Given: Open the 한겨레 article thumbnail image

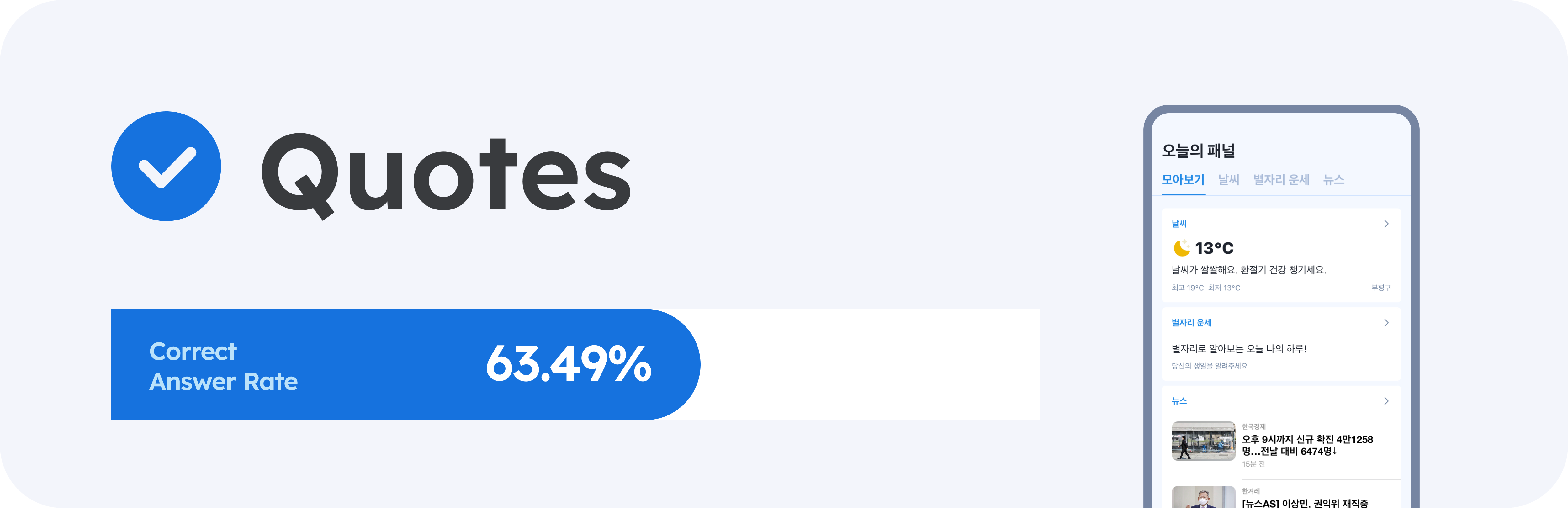Looking at the screenshot, I should [1203, 498].
